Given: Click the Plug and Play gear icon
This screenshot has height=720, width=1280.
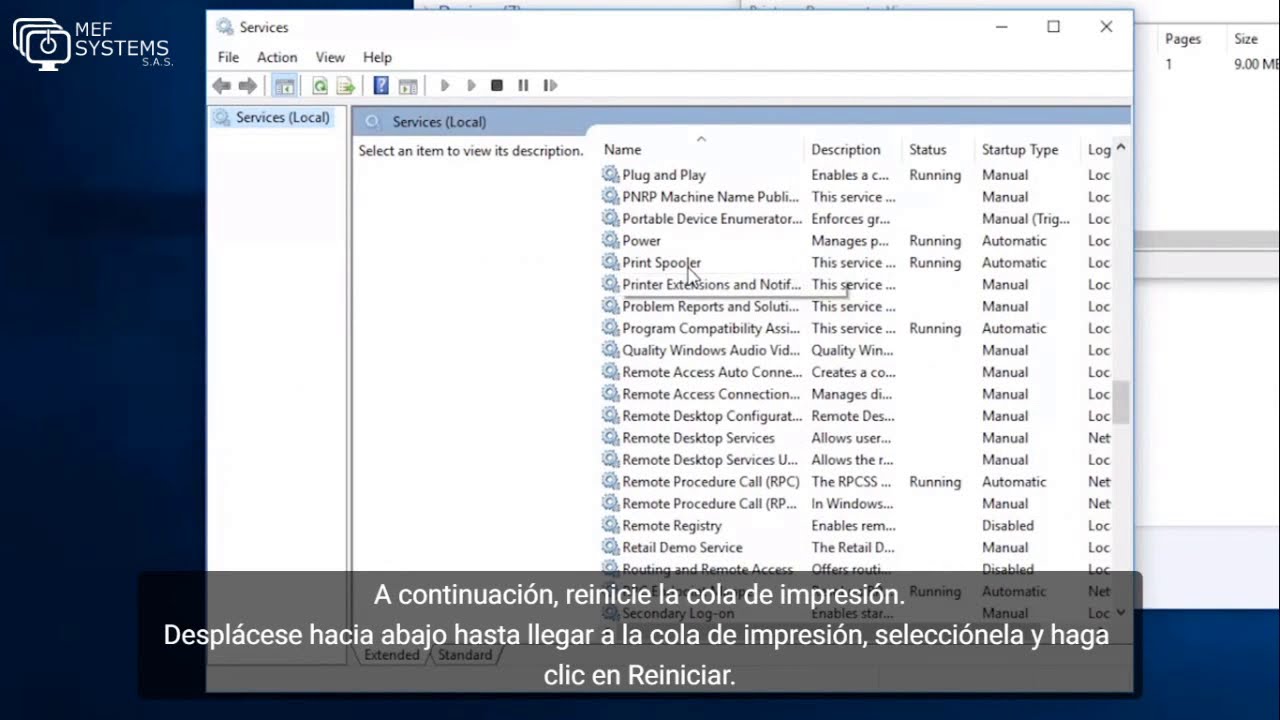Looking at the screenshot, I should [610, 174].
